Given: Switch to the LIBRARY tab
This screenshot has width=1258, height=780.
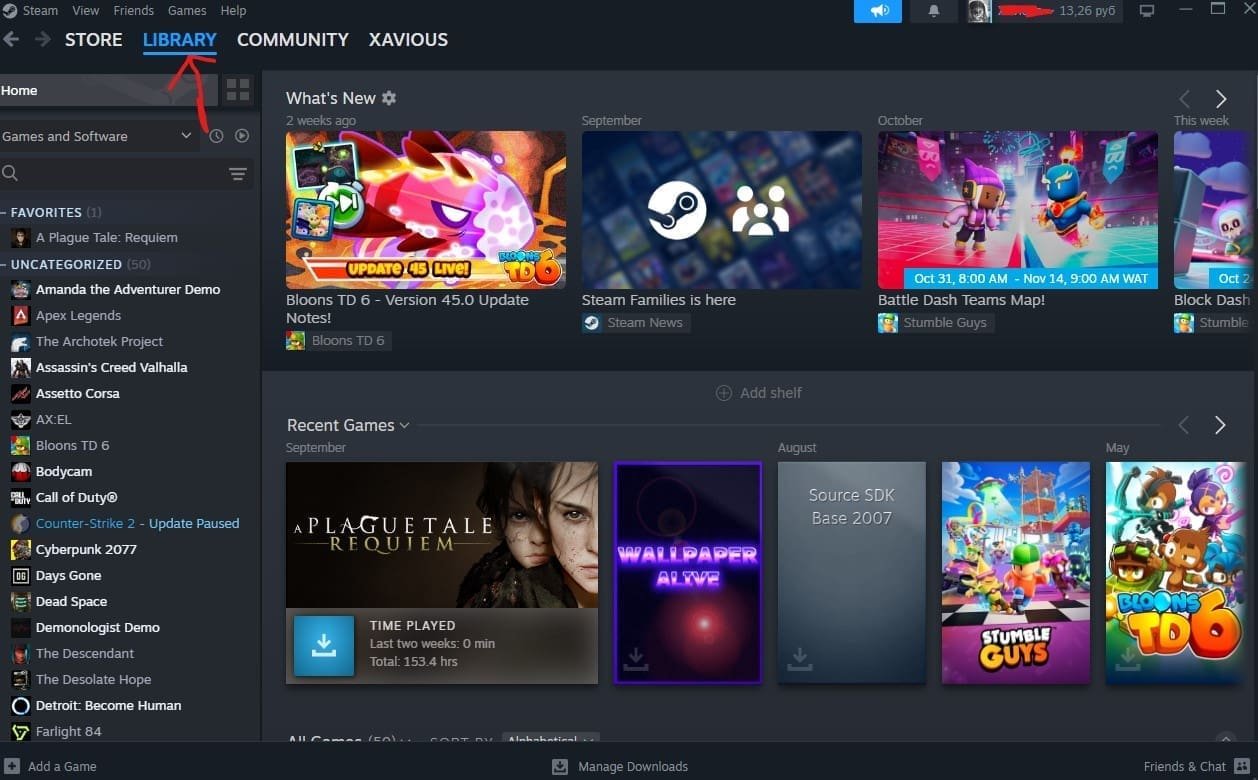Looking at the screenshot, I should 180,40.
